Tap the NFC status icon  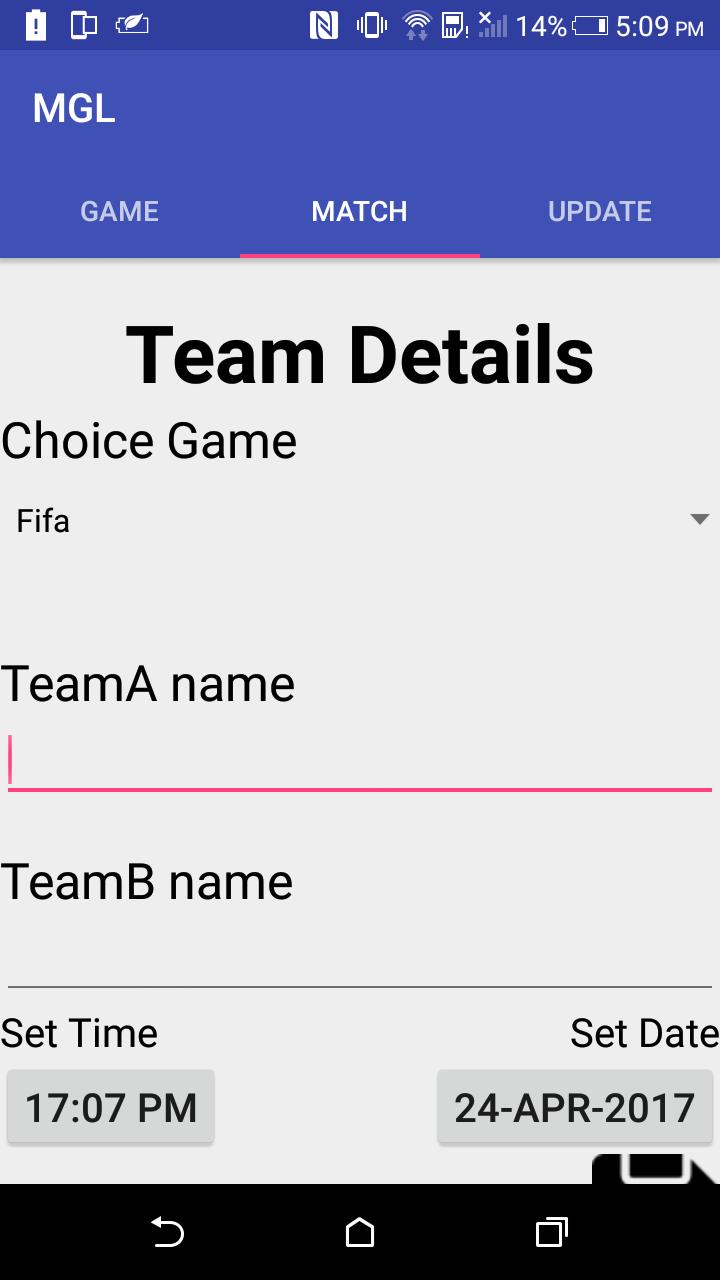pos(324,25)
